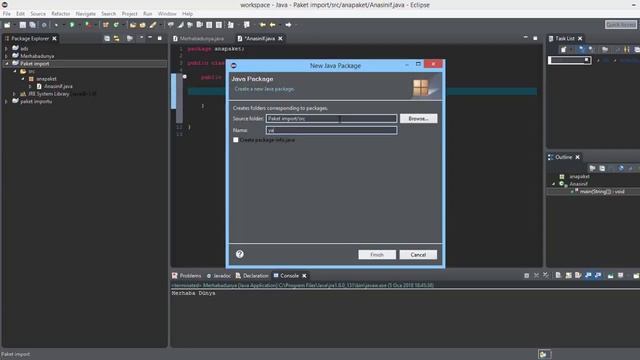Collapse the src folder node
This screenshot has height=360, width=640.
pyautogui.click(x=14, y=71)
